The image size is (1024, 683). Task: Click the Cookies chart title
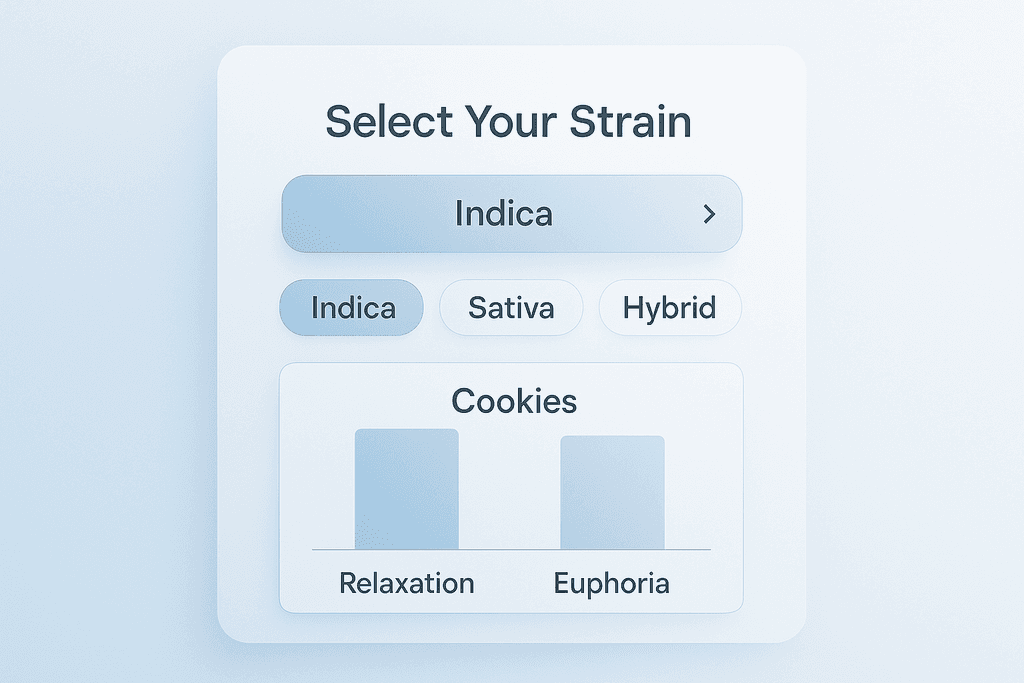[x=513, y=401]
